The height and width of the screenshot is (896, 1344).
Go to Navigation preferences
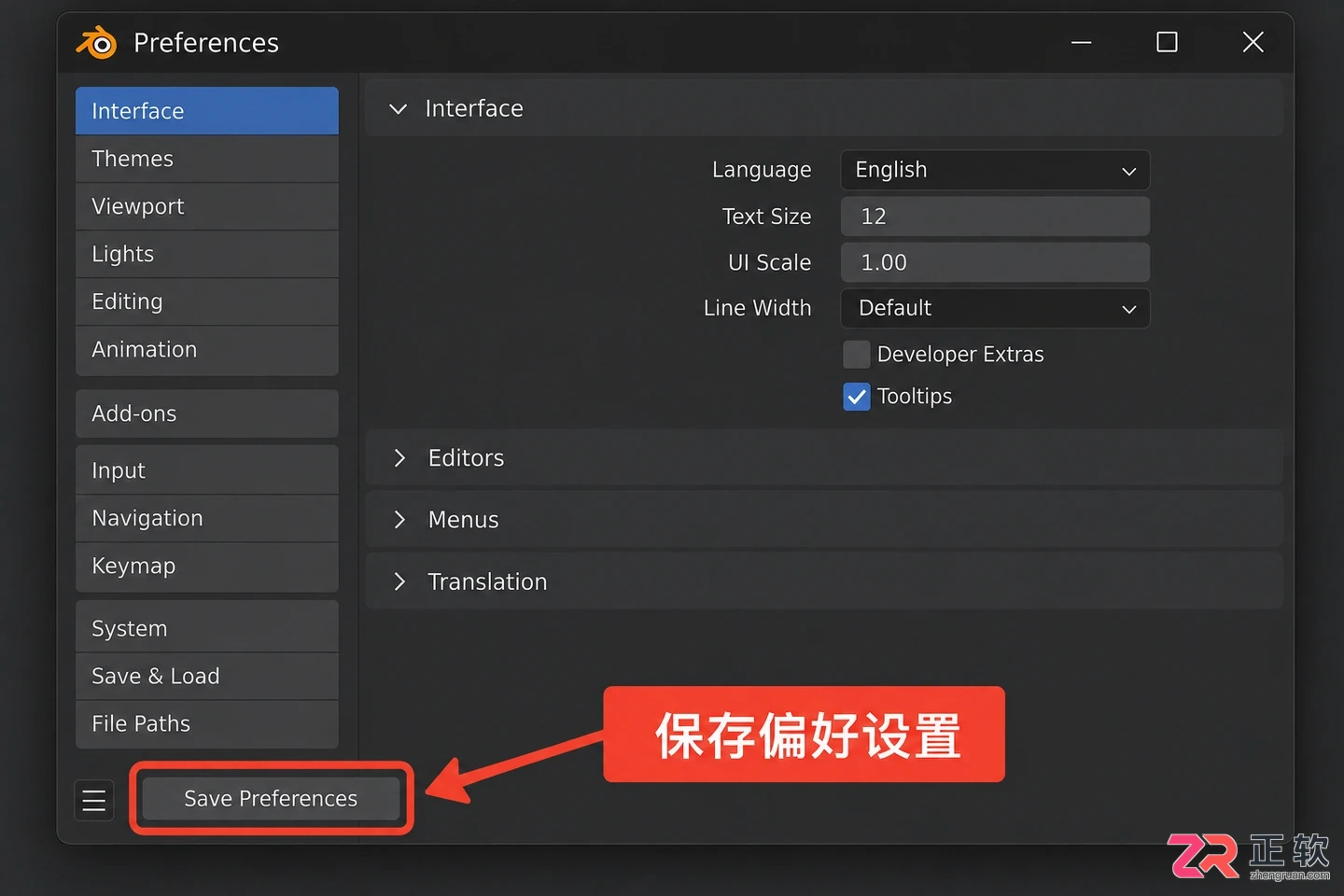pyautogui.click(x=207, y=518)
